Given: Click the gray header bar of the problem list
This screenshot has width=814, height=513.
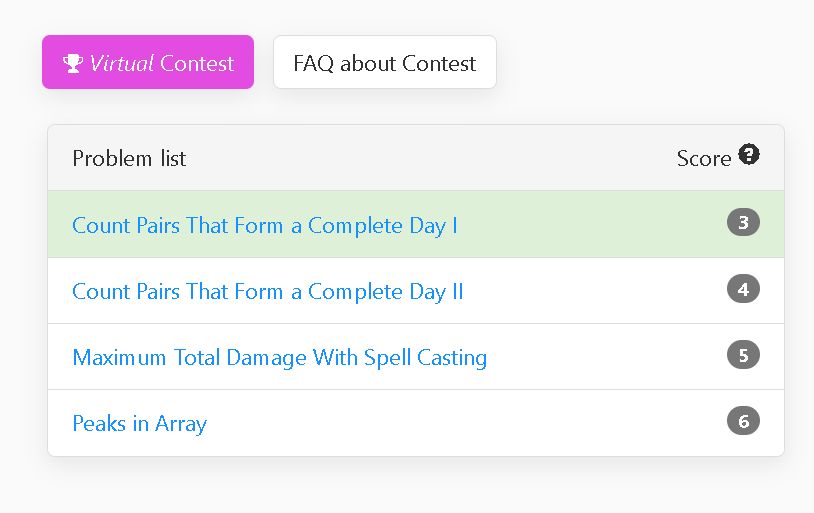Looking at the screenshot, I should [x=415, y=158].
